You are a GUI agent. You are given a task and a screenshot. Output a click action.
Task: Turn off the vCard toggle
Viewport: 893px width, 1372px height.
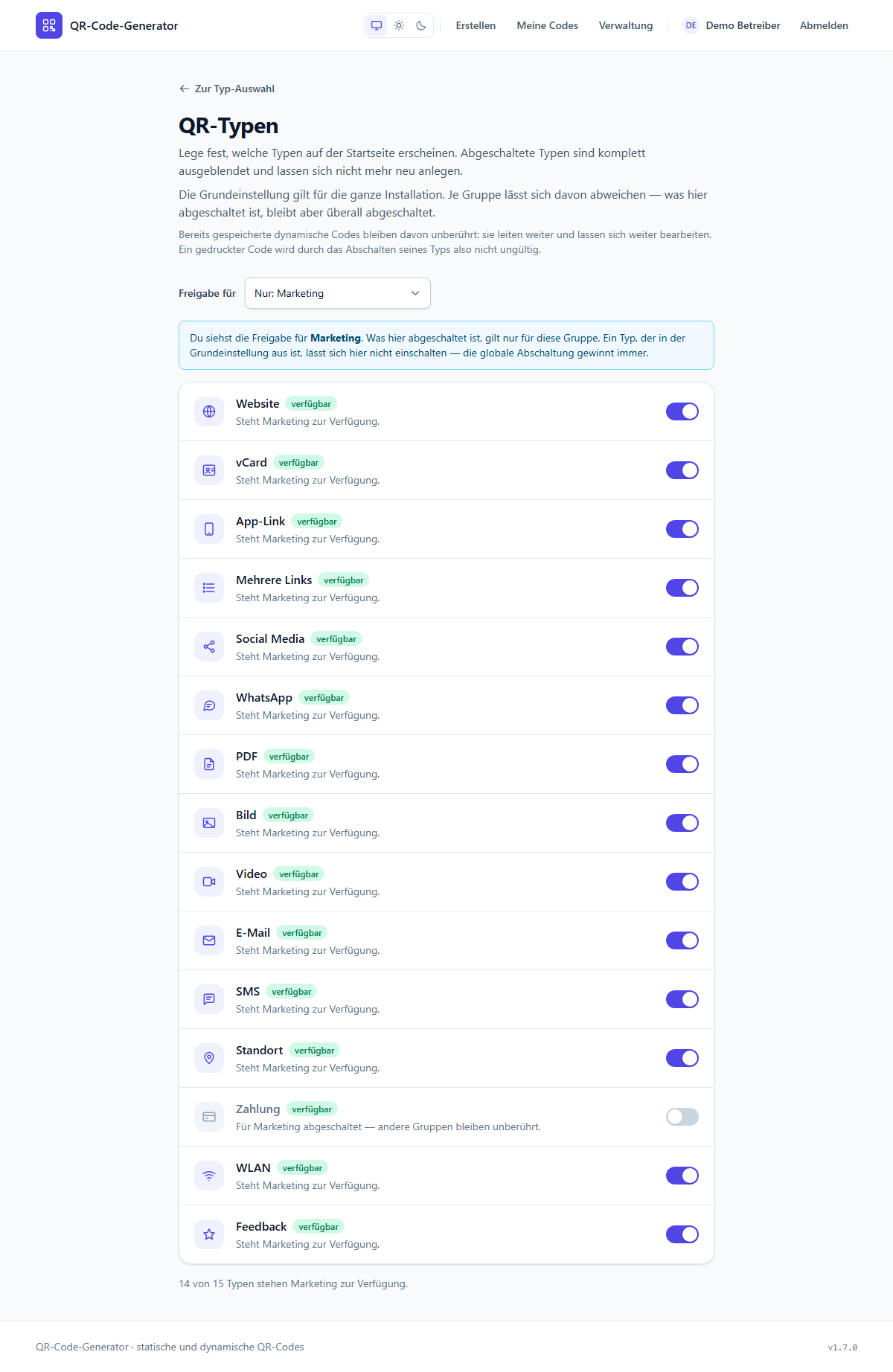[682, 470]
